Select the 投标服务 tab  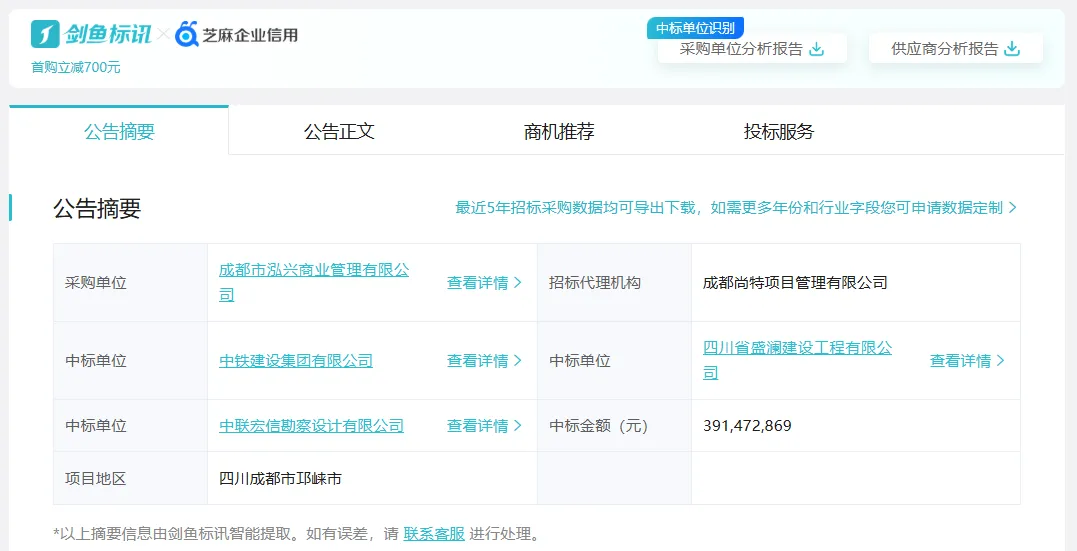[779, 131]
